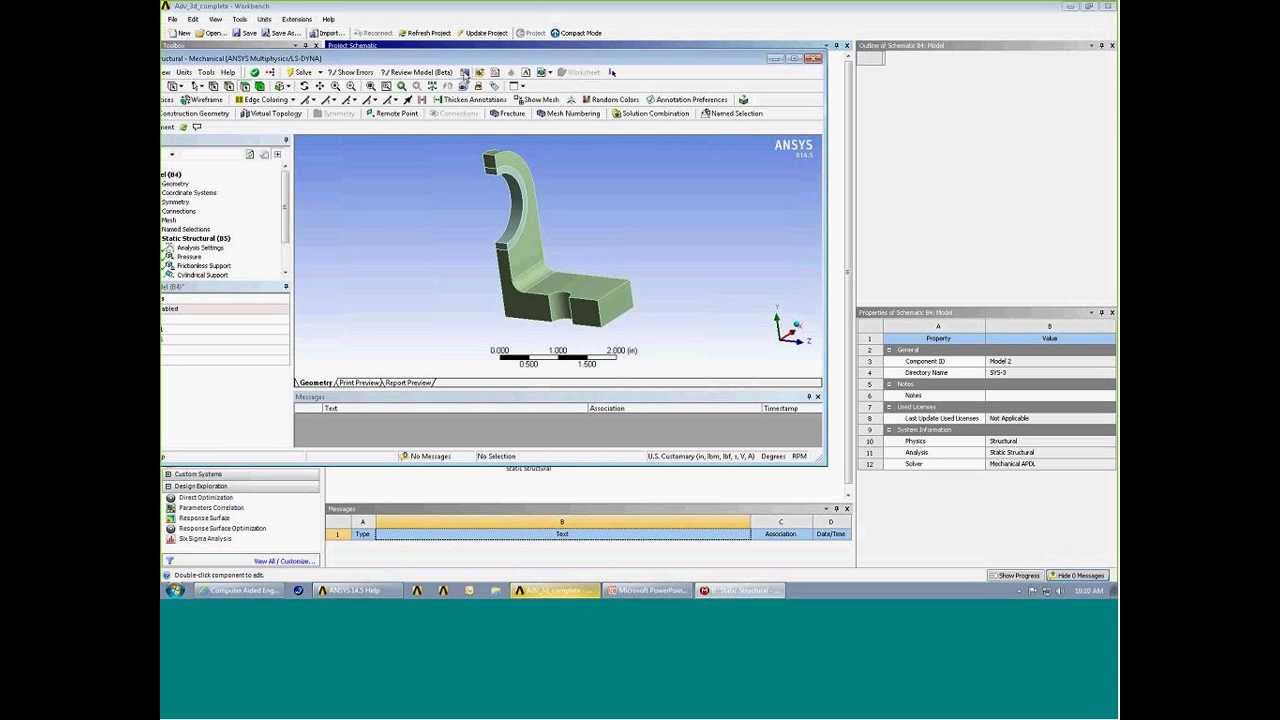This screenshot has height=720, width=1280.
Task: Click the green checkmark icon
Action: pyautogui.click(x=254, y=72)
